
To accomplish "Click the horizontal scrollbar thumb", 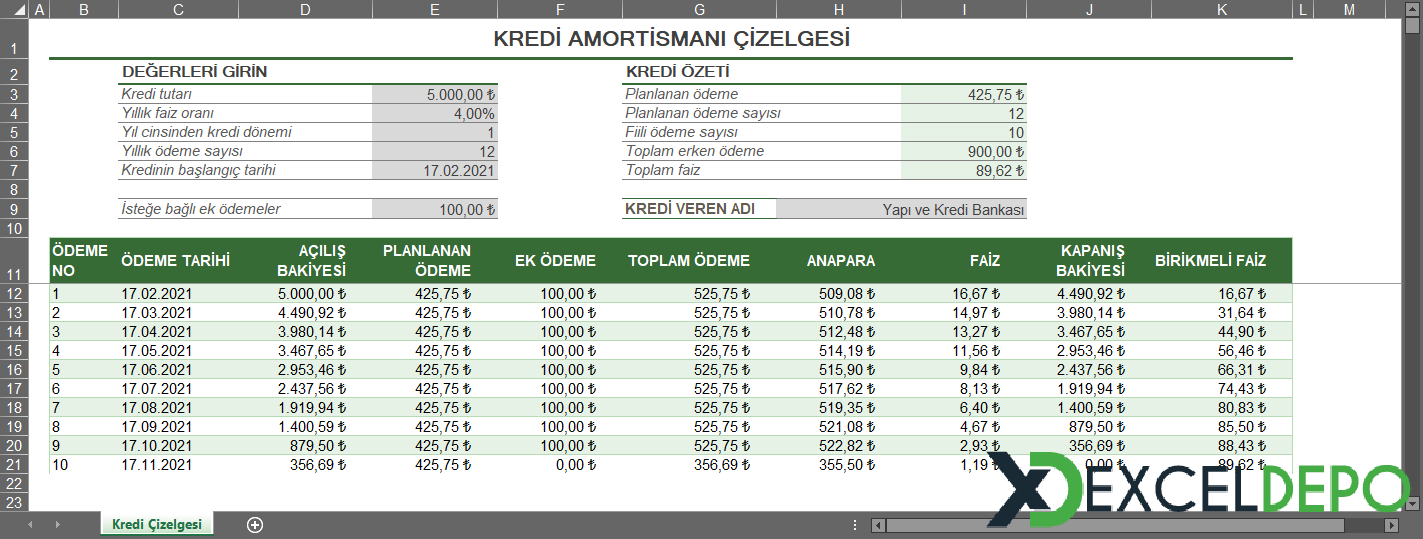I will pyautogui.click(x=1117, y=525).
